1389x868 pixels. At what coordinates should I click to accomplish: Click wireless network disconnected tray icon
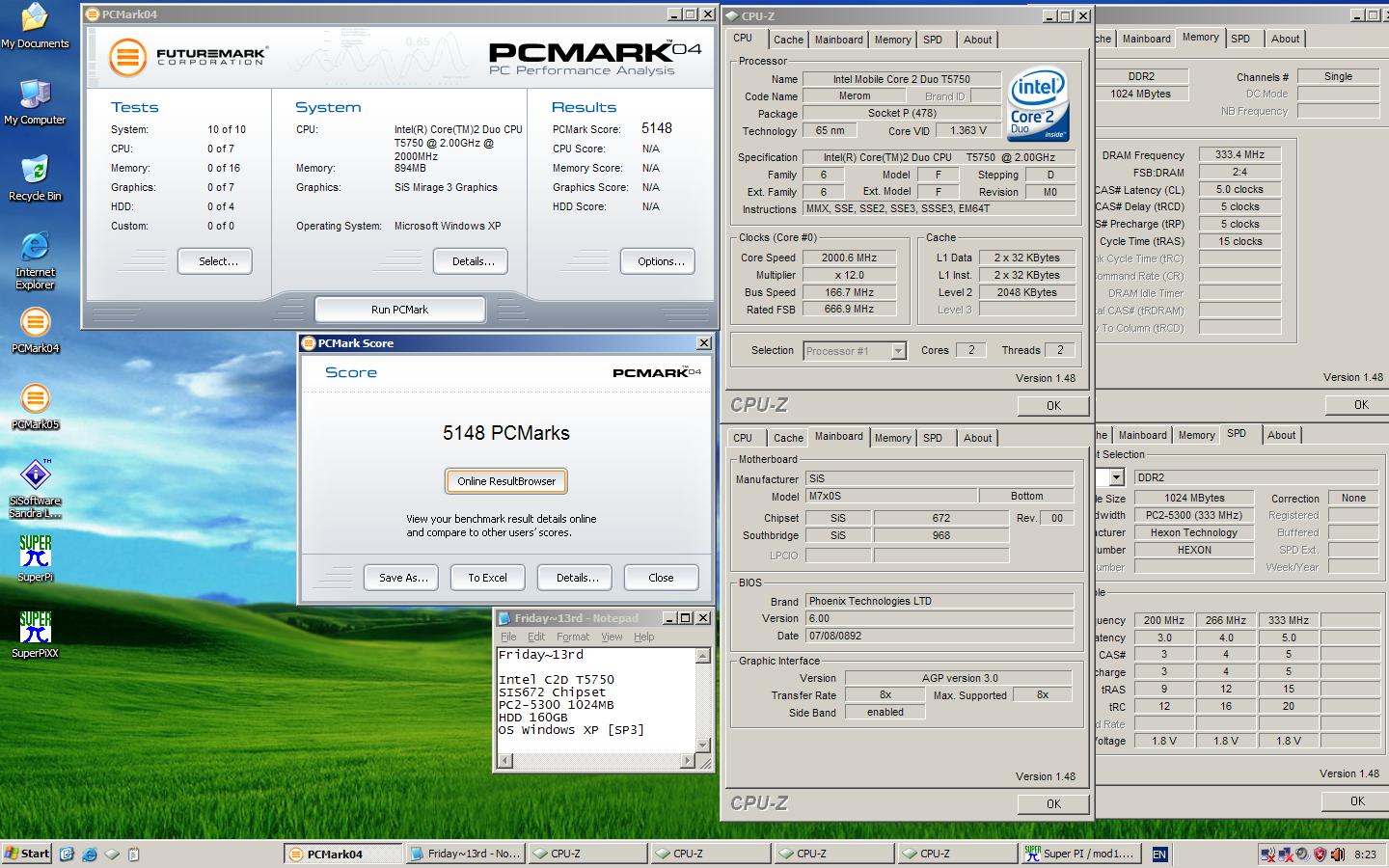pos(1268,854)
